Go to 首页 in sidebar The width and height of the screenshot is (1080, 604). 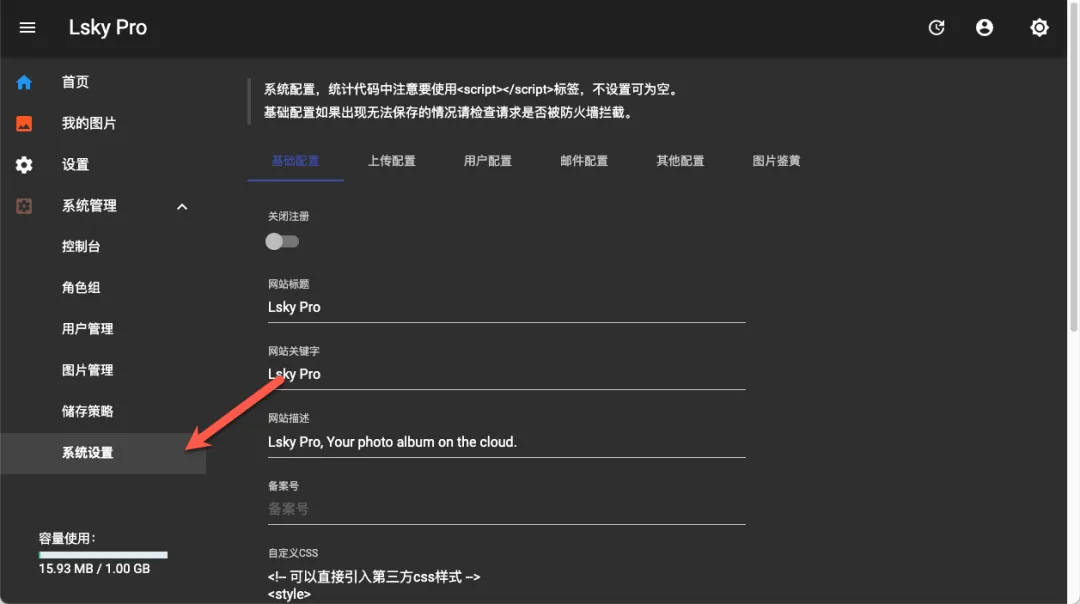pyautogui.click(x=75, y=82)
